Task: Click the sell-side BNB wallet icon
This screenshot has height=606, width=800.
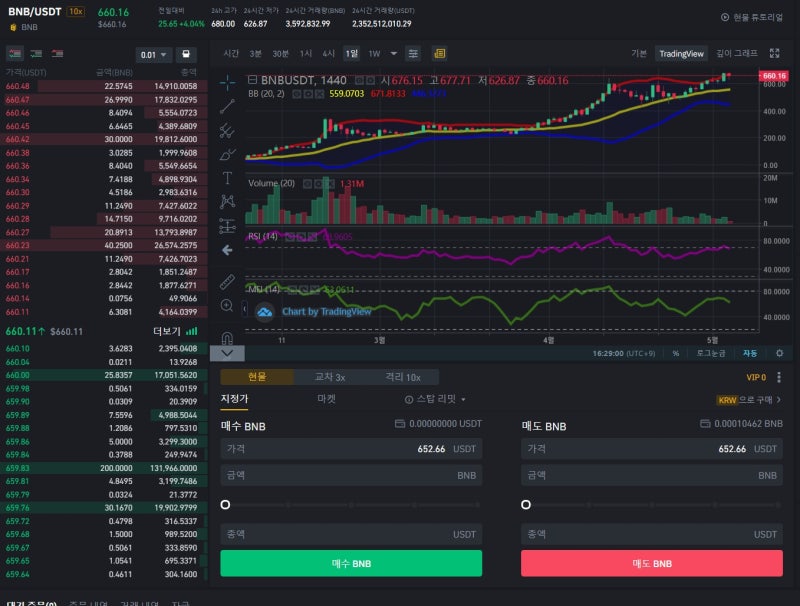Action: [705, 423]
